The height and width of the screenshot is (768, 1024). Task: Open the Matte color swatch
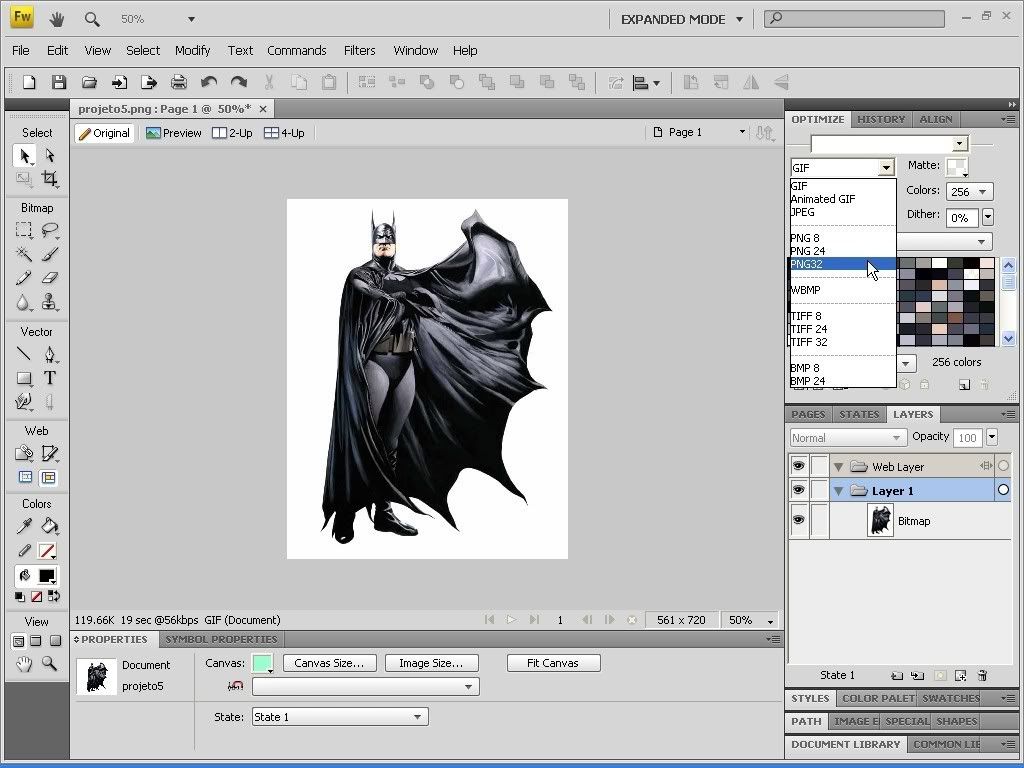(957, 167)
